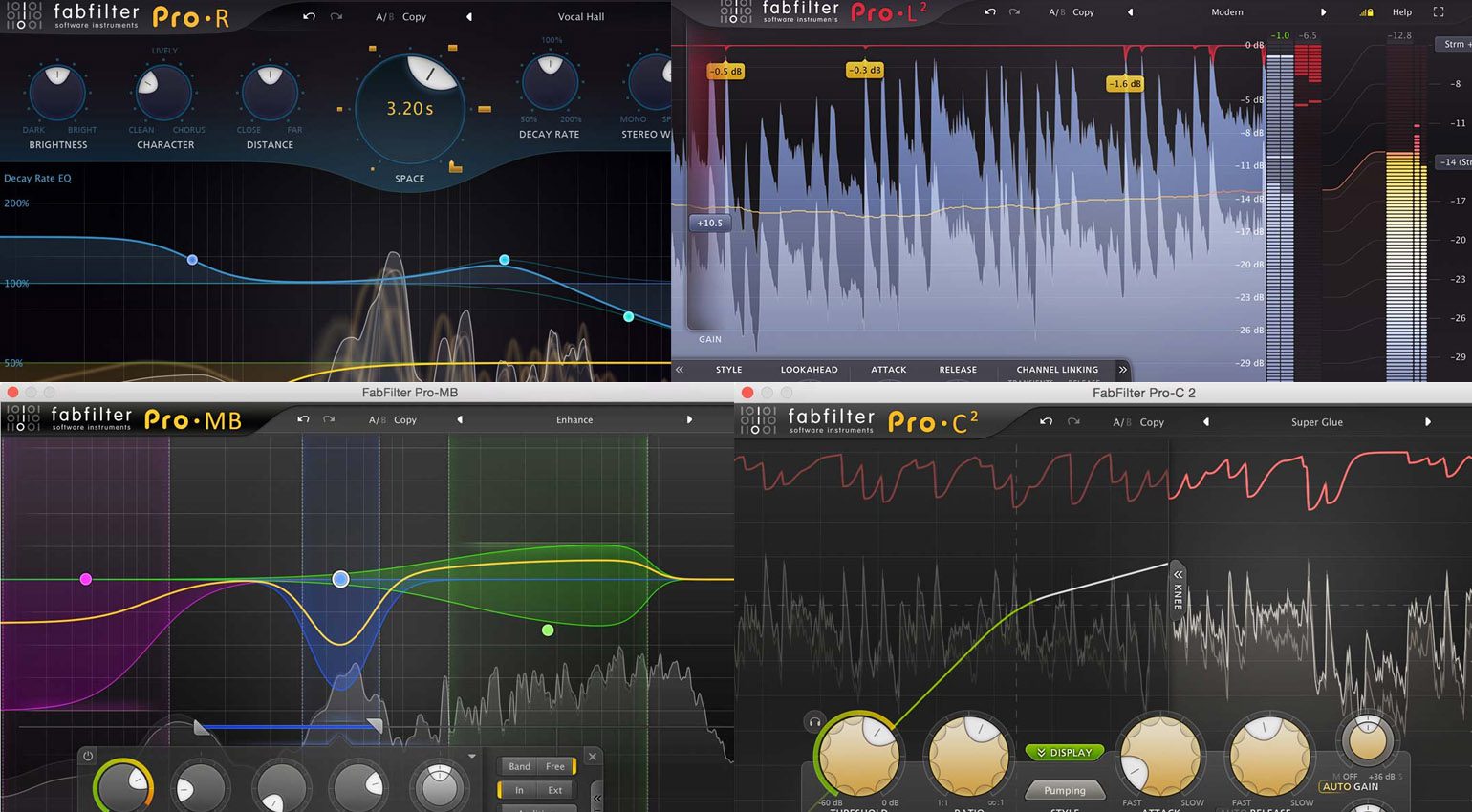Open the Attack section in Pro-L 2
Viewport: 1472px width, 812px height.
(x=888, y=370)
